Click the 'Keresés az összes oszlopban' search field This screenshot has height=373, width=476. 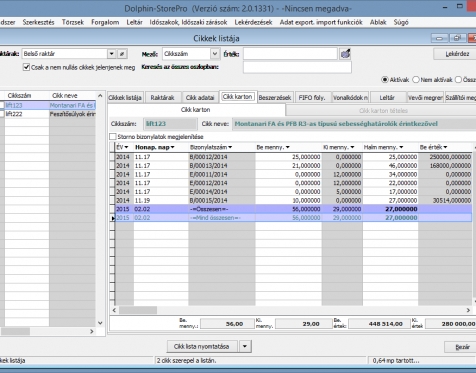(x=297, y=67)
